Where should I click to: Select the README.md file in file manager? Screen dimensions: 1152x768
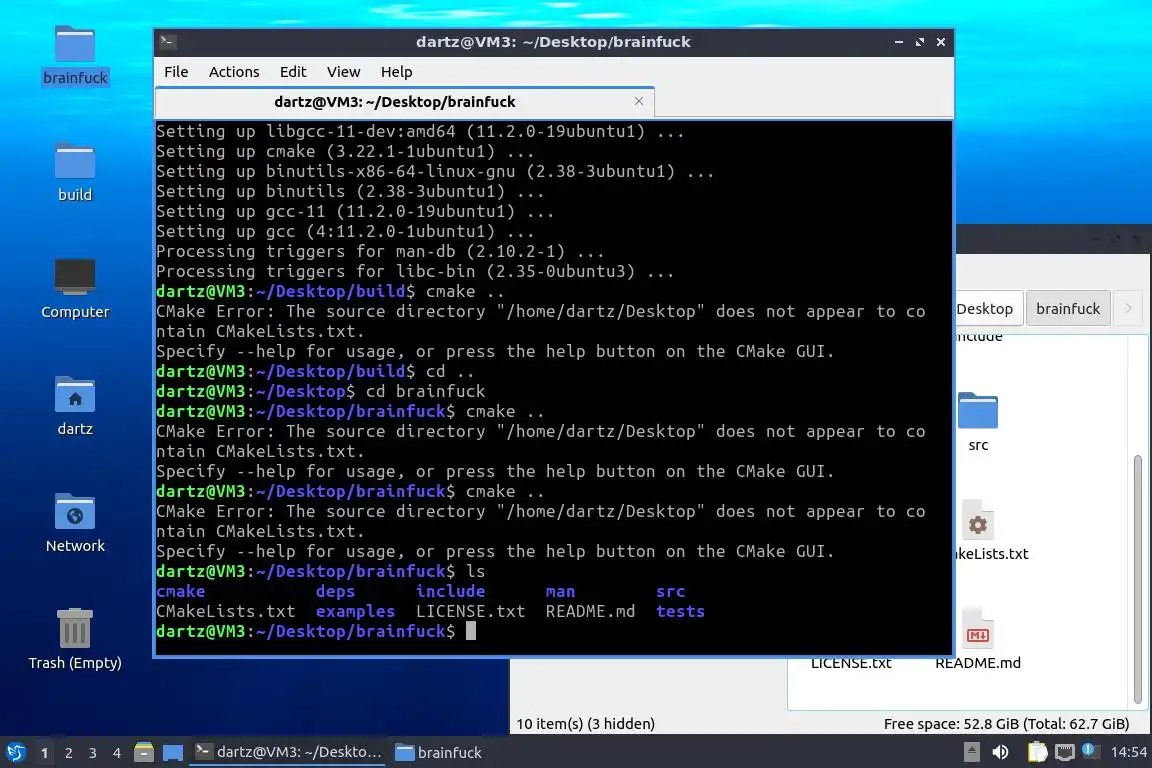click(977, 639)
